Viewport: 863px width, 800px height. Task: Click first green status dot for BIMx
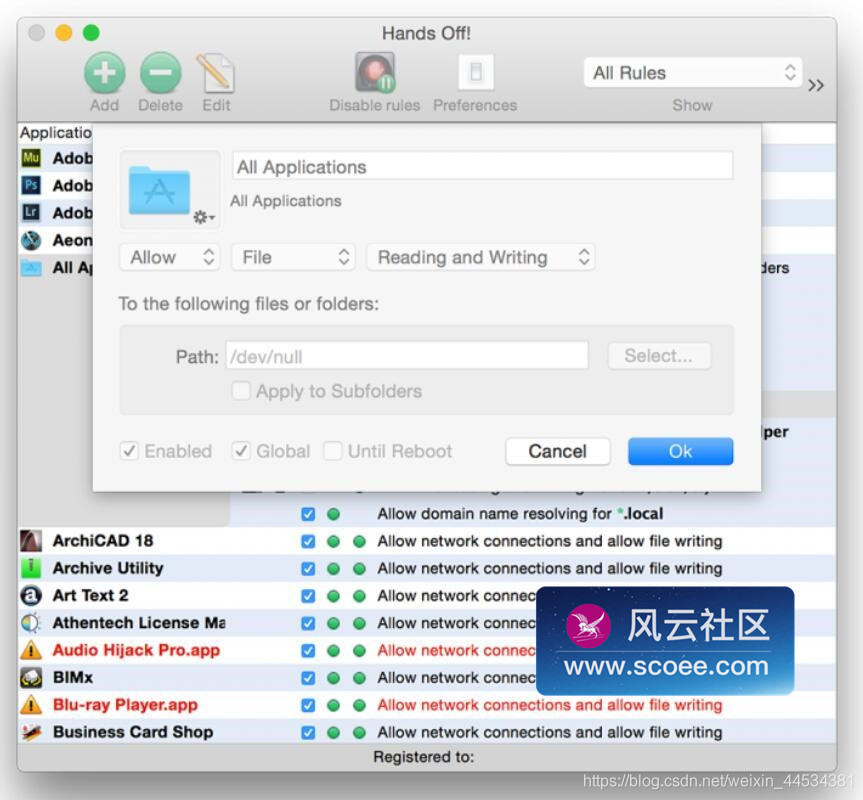pos(333,678)
